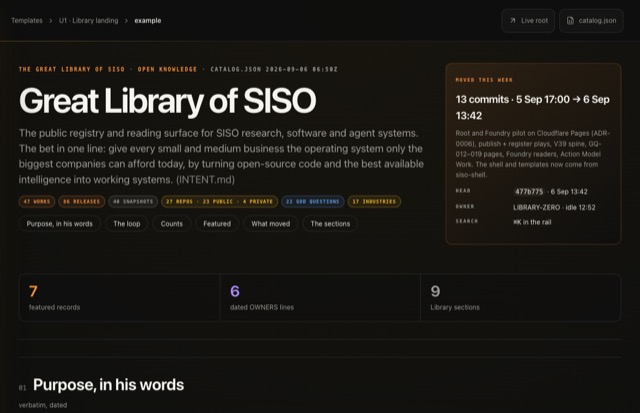The width and height of the screenshot is (640, 413).
Task: Click the chevron before the example breadcrumb
Action: click(x=126, y=21)
